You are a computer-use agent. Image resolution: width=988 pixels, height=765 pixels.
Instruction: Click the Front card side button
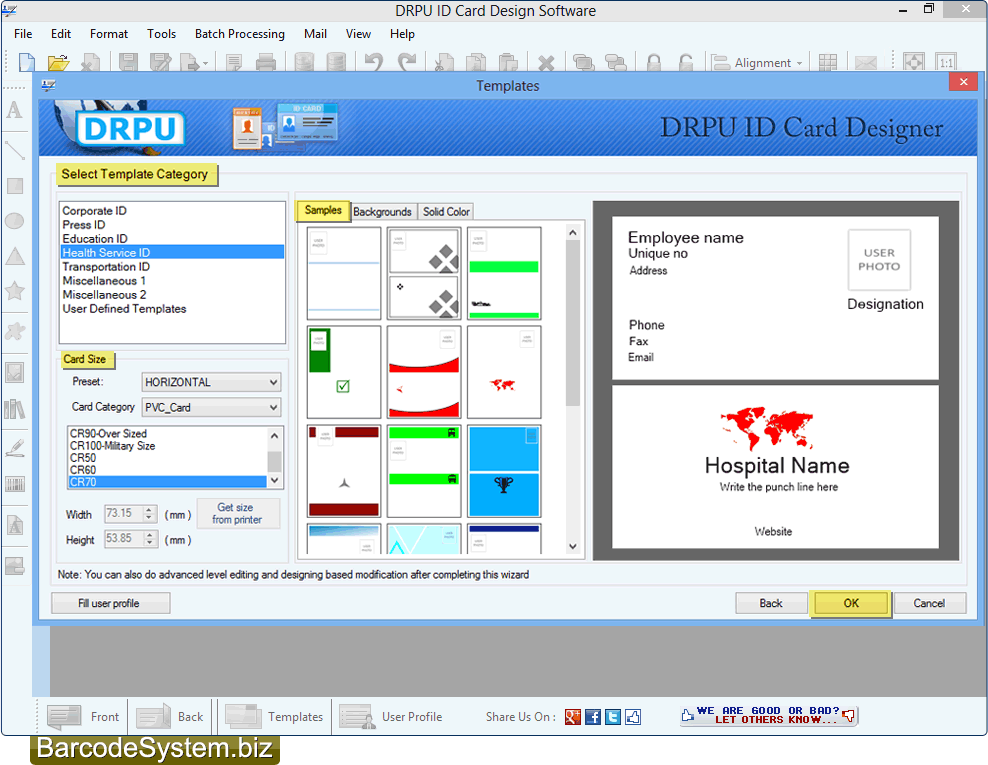click(84, 716)
